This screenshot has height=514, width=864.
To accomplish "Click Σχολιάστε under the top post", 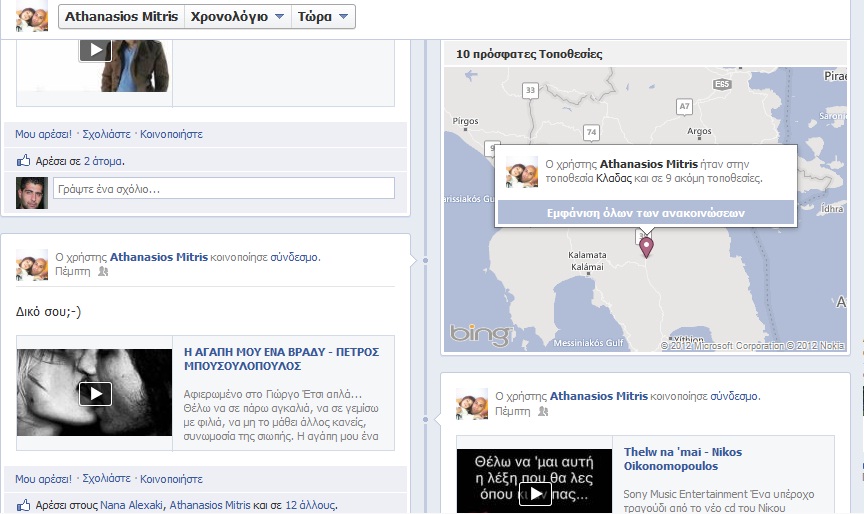I will click(108, 133).
